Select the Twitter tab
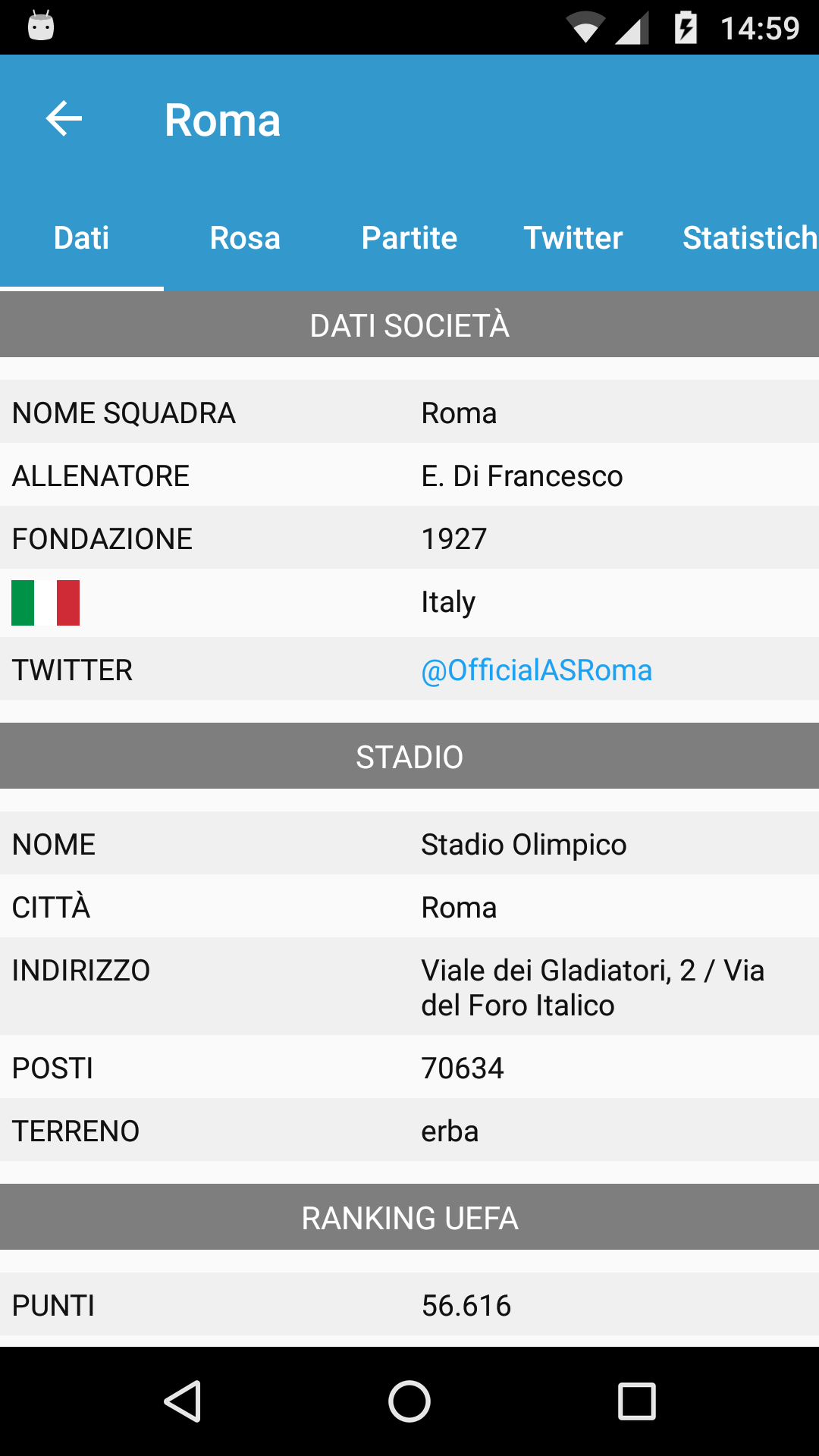This screenshot has height=1456, width=819. (573, 237)
